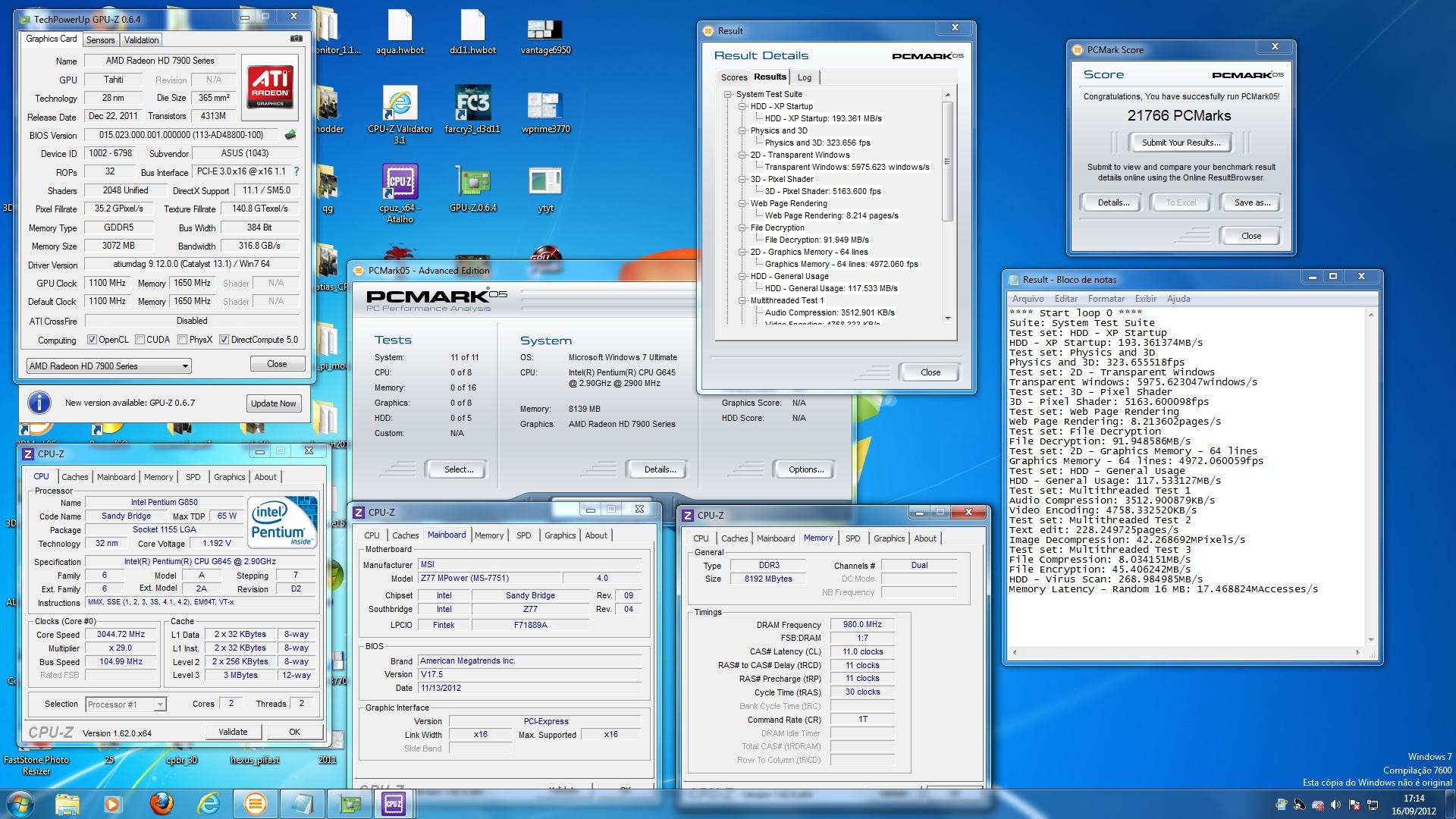Open the aqua.hwbot desktop file
Image resolution: width=1456 pixels, height=819 pixels.
400,32
